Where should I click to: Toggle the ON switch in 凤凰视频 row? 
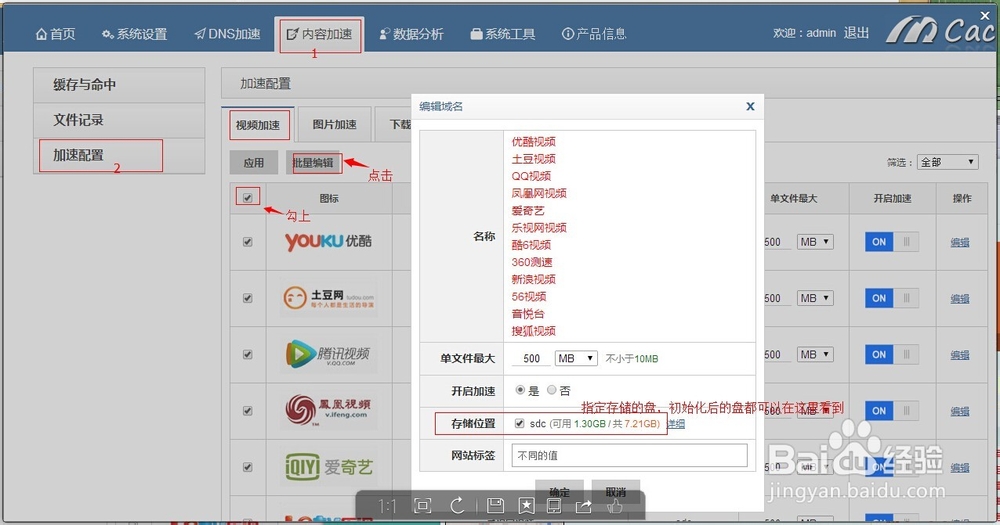tap(892, 410)
